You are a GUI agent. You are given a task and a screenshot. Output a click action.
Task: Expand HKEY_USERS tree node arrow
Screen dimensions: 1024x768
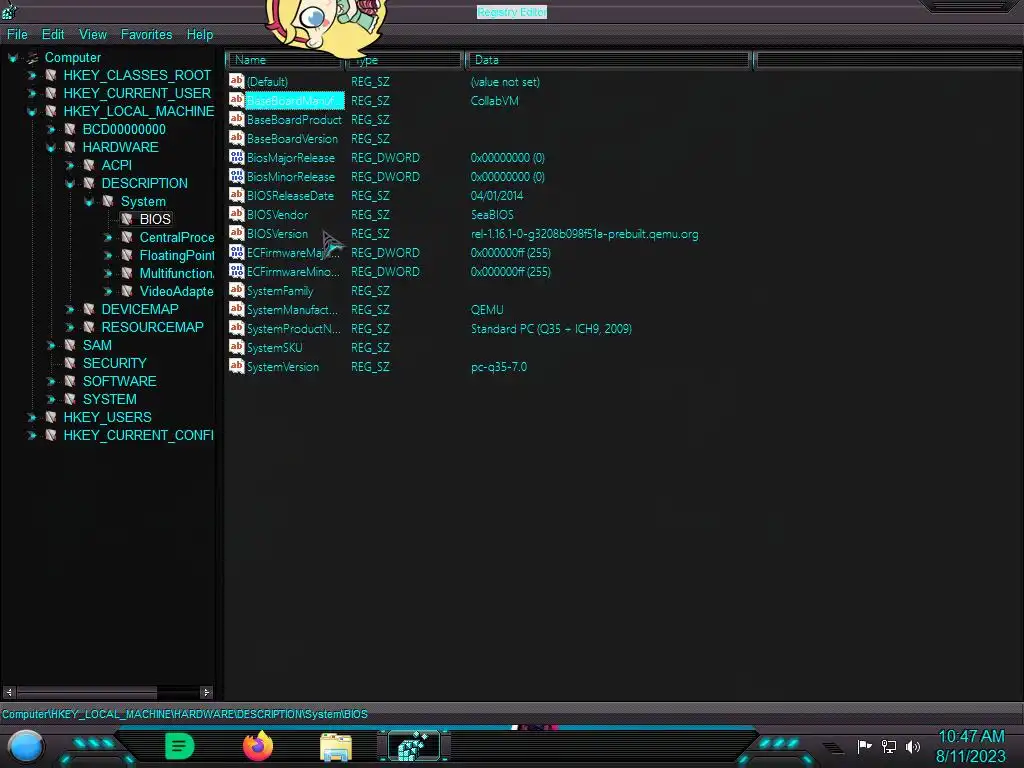coord(31,417)
